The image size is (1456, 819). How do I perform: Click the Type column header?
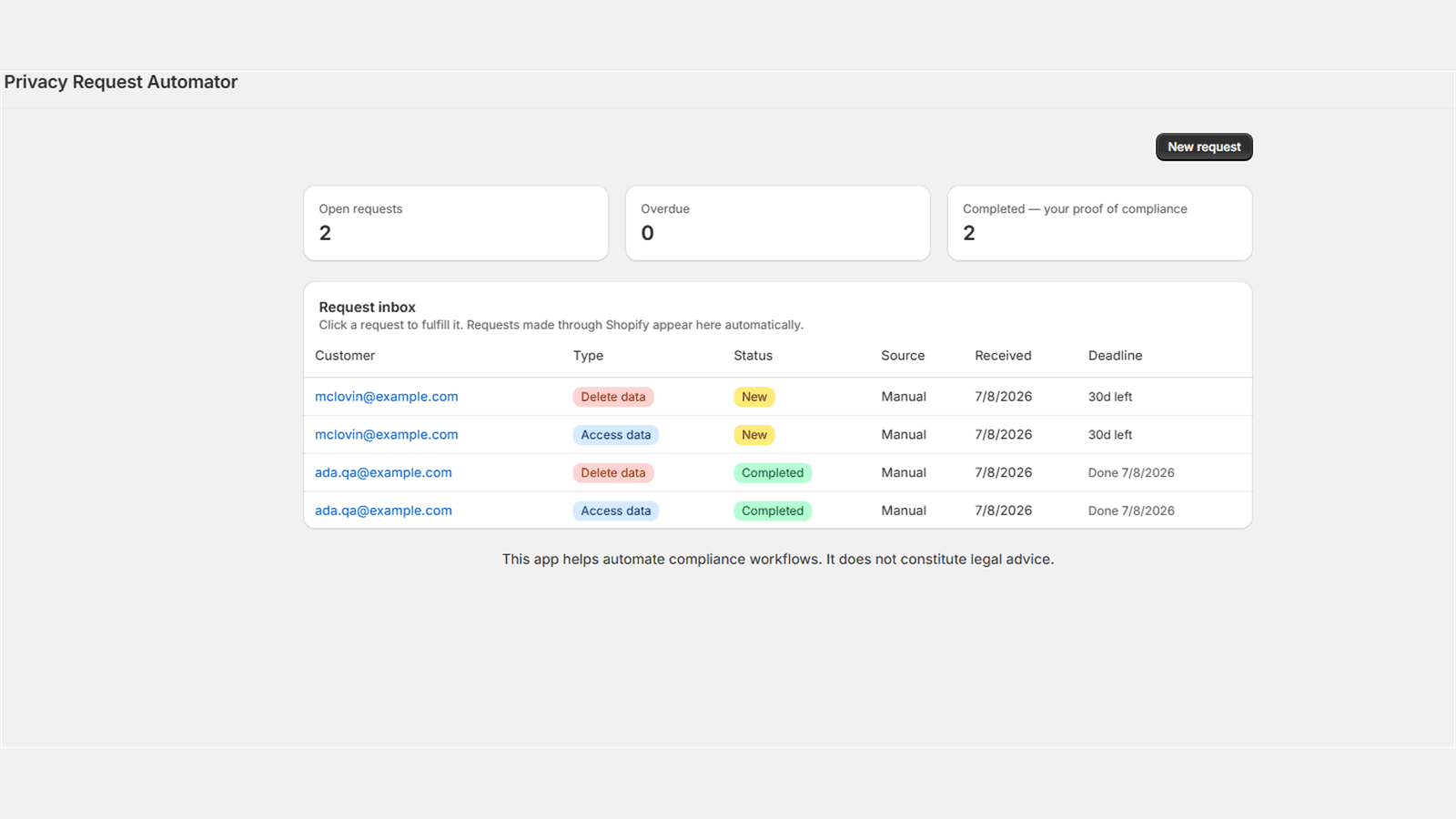[588, 356]
